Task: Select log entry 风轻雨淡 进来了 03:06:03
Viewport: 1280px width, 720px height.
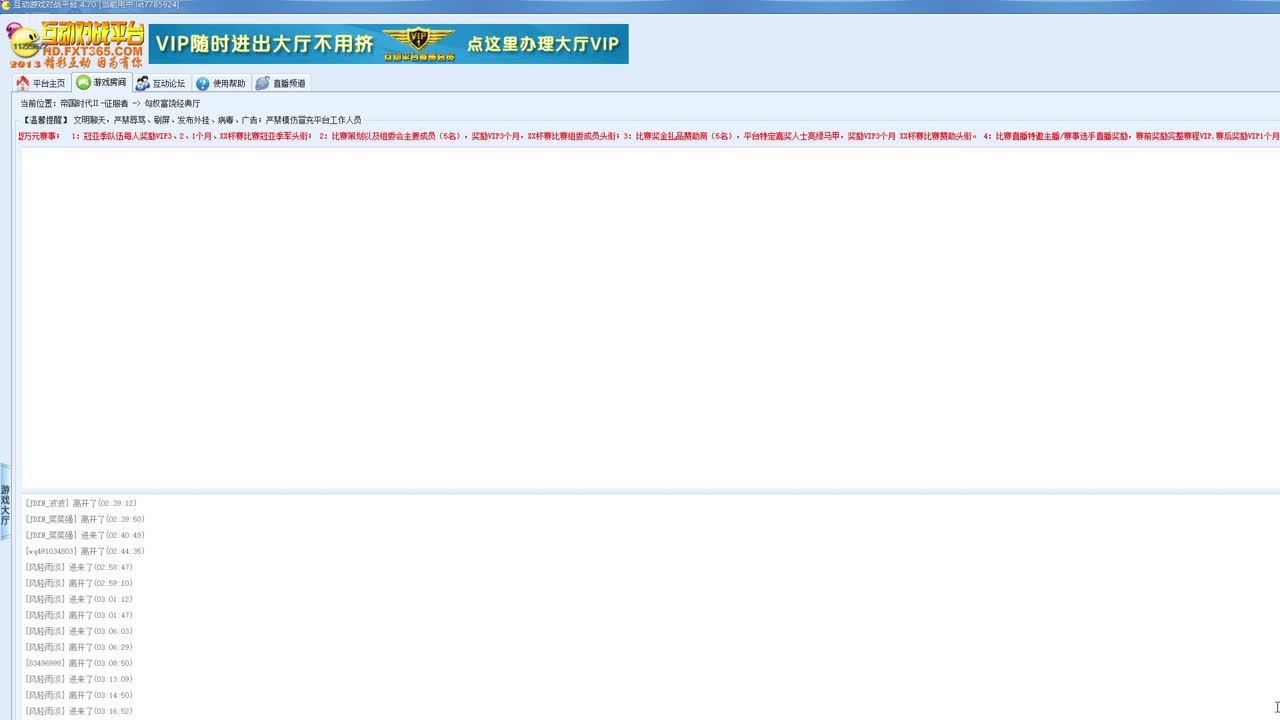Action: [x=79, y=632]
